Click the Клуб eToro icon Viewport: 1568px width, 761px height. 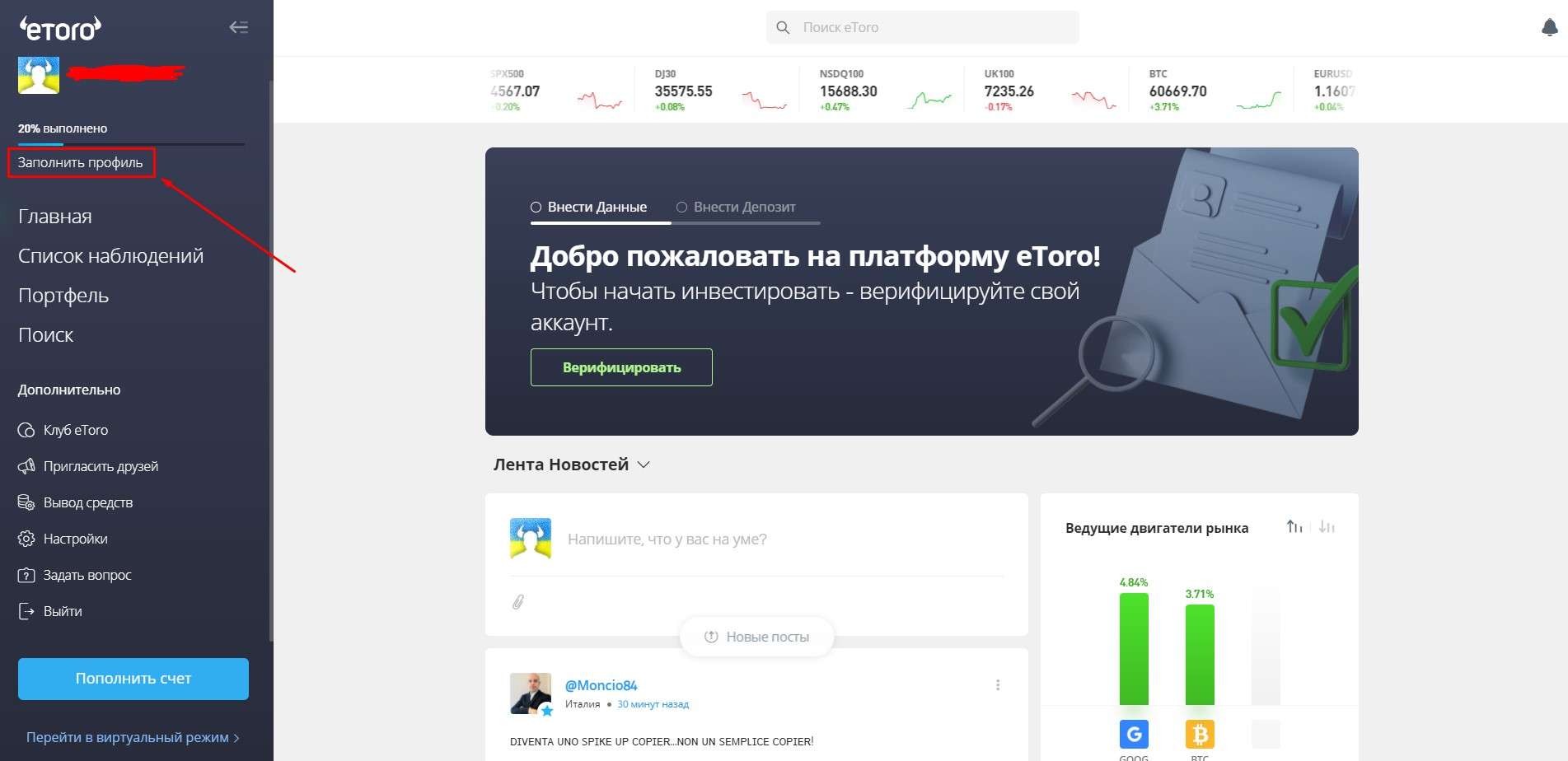pyautogui.click(x=26, y=430)
